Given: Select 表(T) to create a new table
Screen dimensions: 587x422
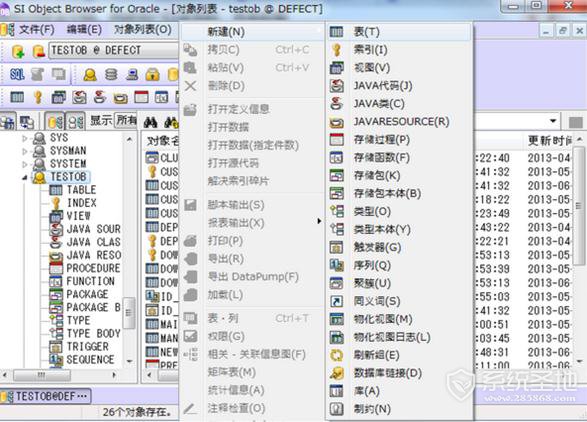Looking at the screenshot, I should pyautogui.click(x=367, y=32).
